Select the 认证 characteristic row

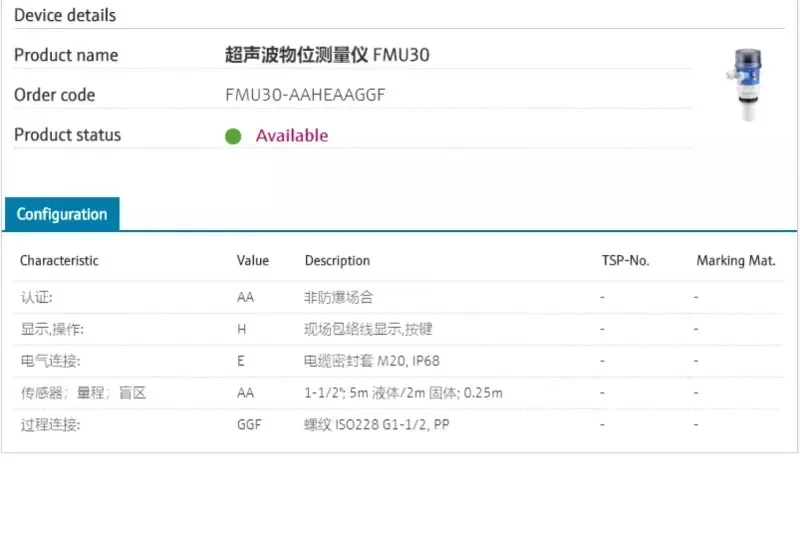click(x=398, y=297)
